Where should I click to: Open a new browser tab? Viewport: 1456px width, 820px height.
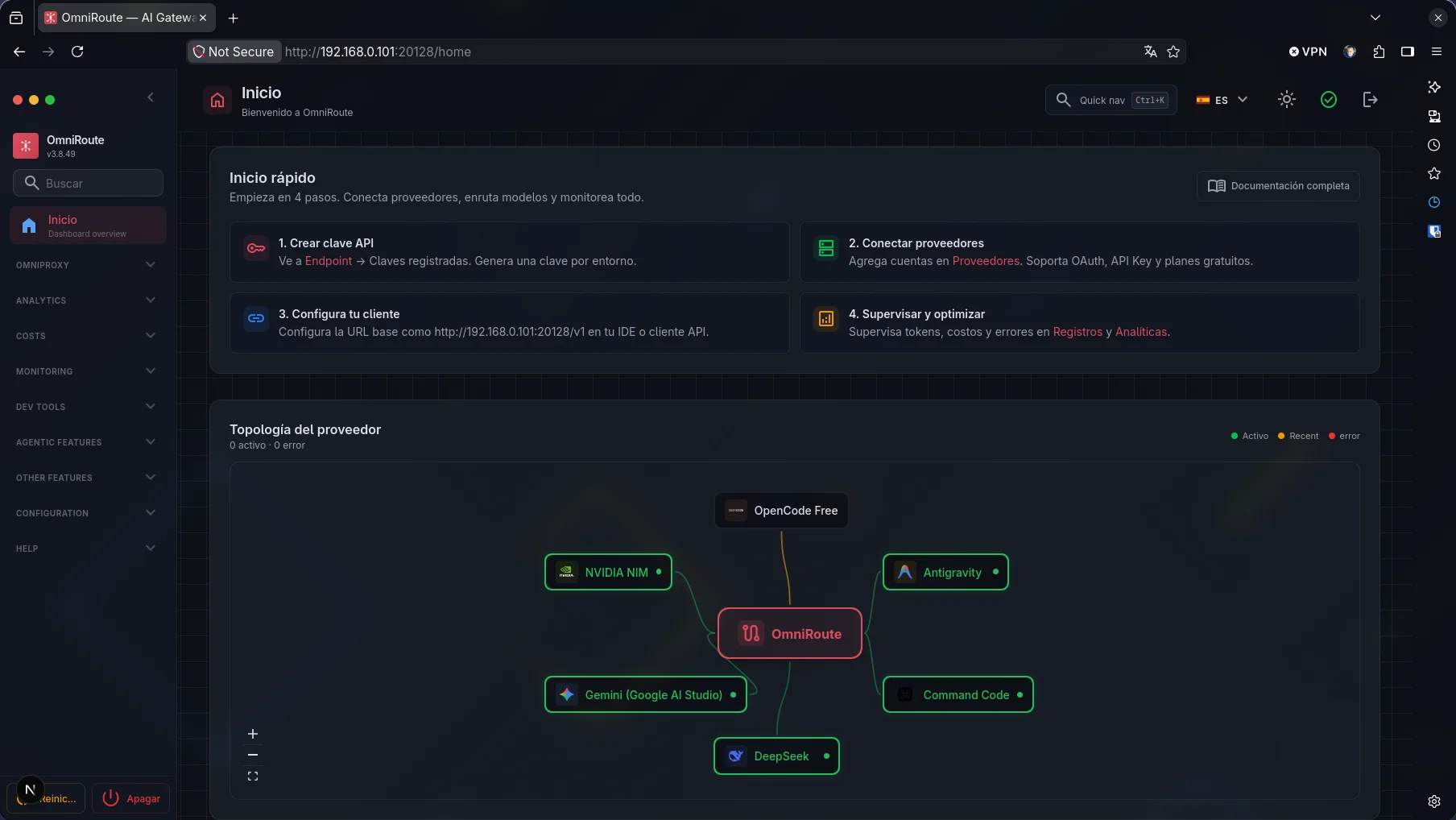click(x=233, y=18)
